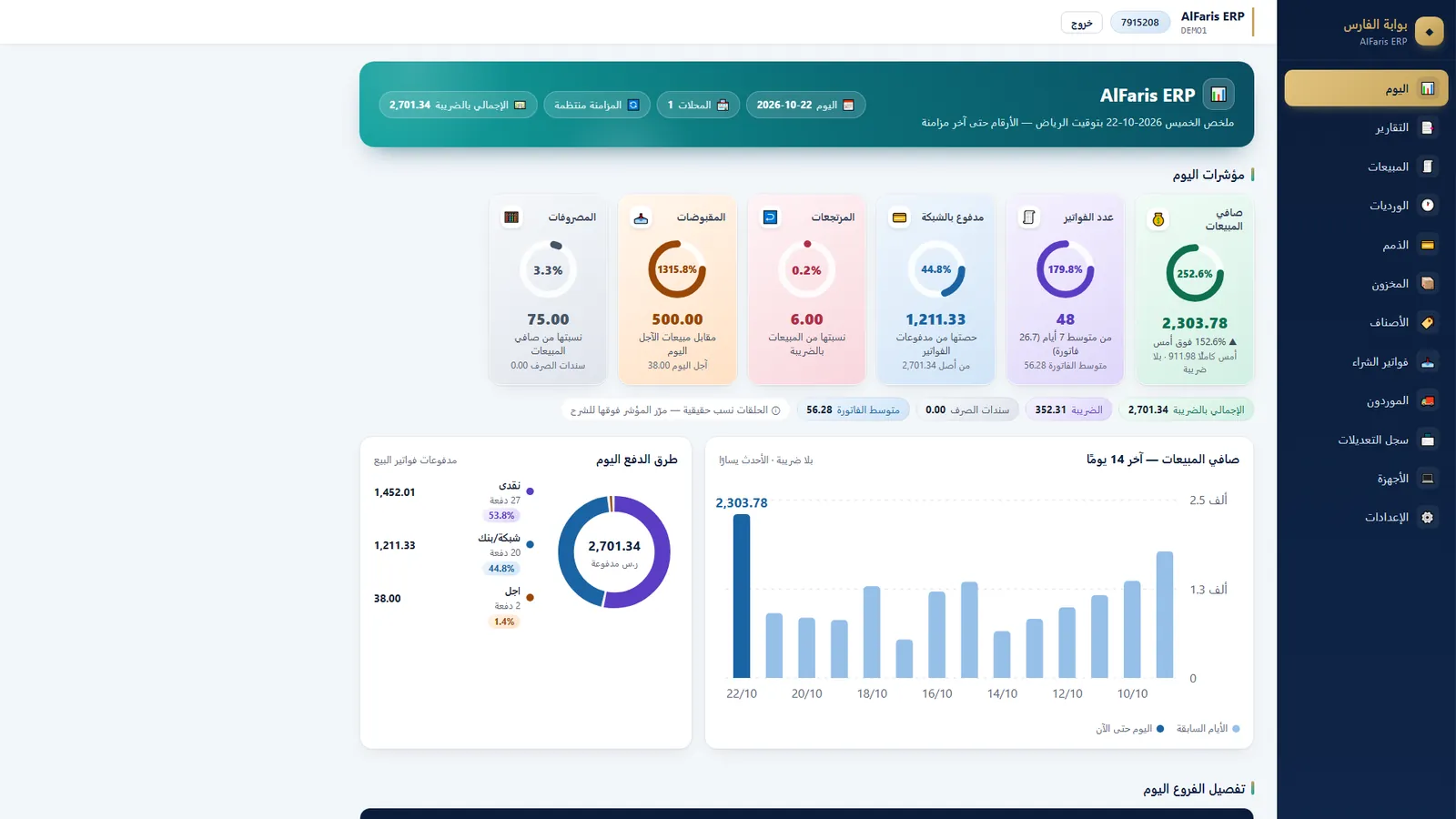Click the الذمم receivables card icon
Viewport: 1456px width, 819px height.
coord(1428,245)
